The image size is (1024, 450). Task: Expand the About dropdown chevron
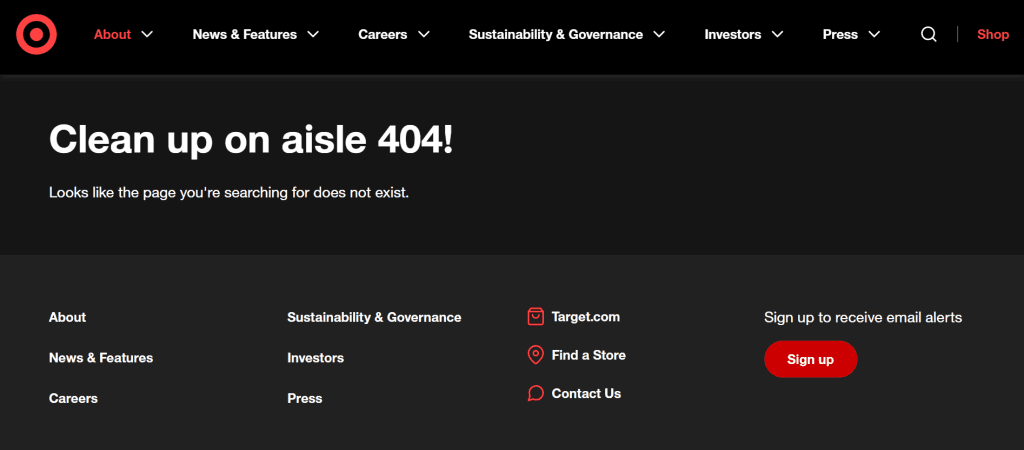tap(148, 34)
